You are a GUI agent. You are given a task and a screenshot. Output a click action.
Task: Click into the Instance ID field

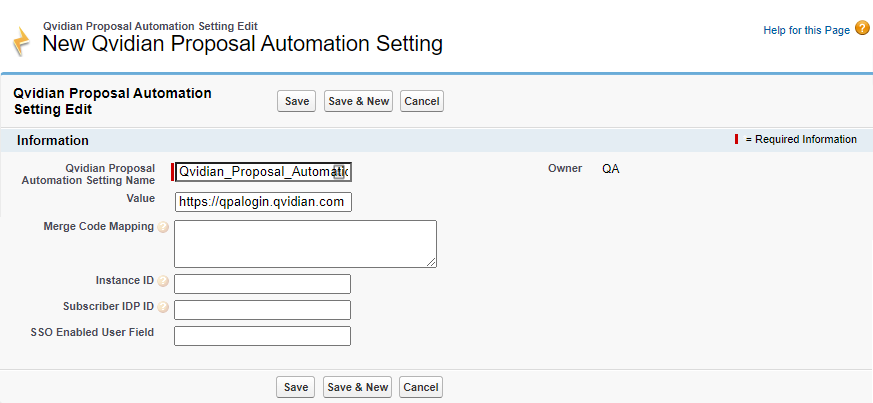pos(262,284)
